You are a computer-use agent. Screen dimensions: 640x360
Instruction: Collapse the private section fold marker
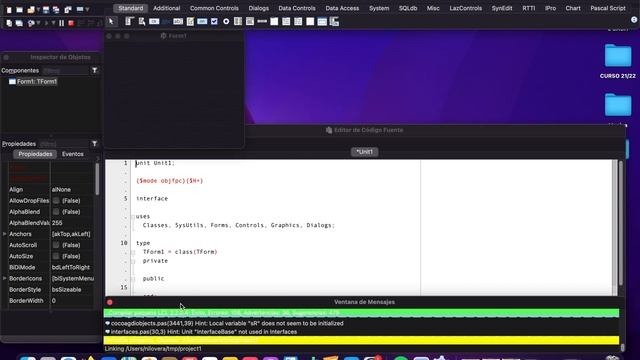coord(133,261)
